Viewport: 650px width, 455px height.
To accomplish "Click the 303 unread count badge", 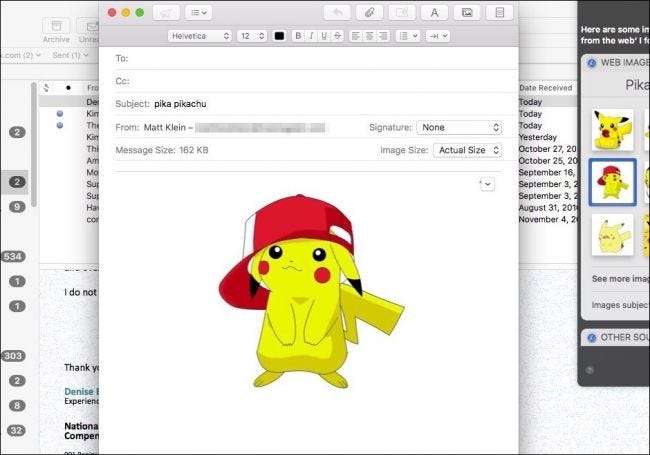I will (x=13, y=356).
